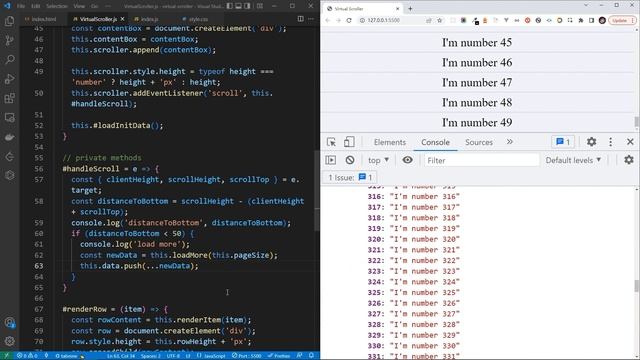
Task: Open the tab search chevron in the browser
Action: pyautogui.click(x=586, y=5)
